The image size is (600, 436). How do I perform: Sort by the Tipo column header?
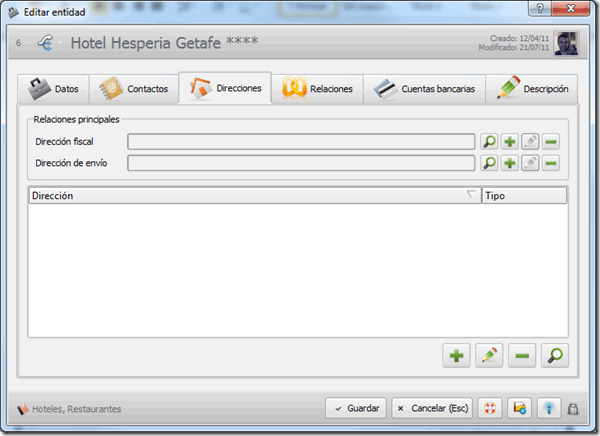tap(524, 196)
